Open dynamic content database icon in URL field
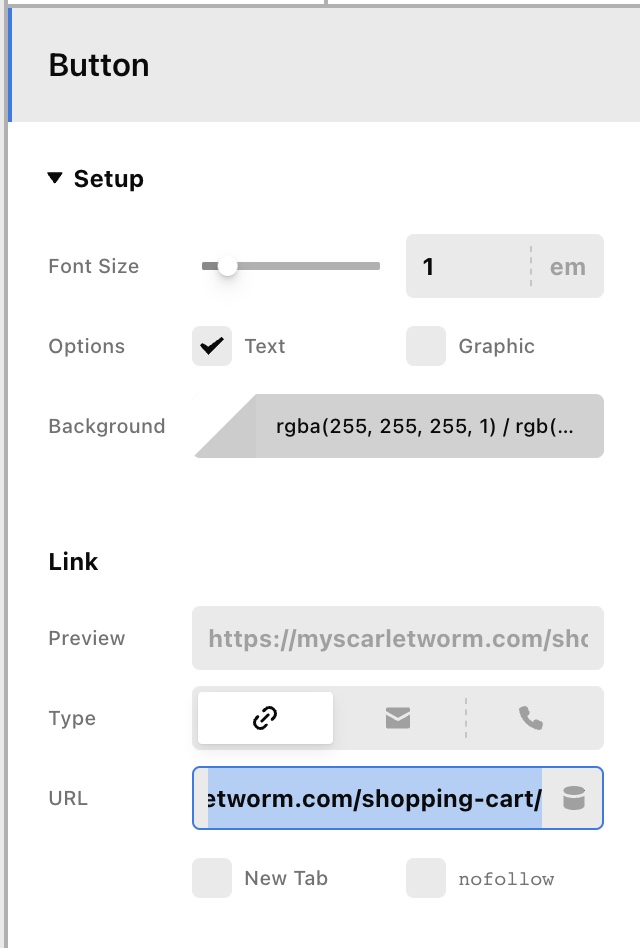This screenshot has width=640, height=948. coord(573,798)
